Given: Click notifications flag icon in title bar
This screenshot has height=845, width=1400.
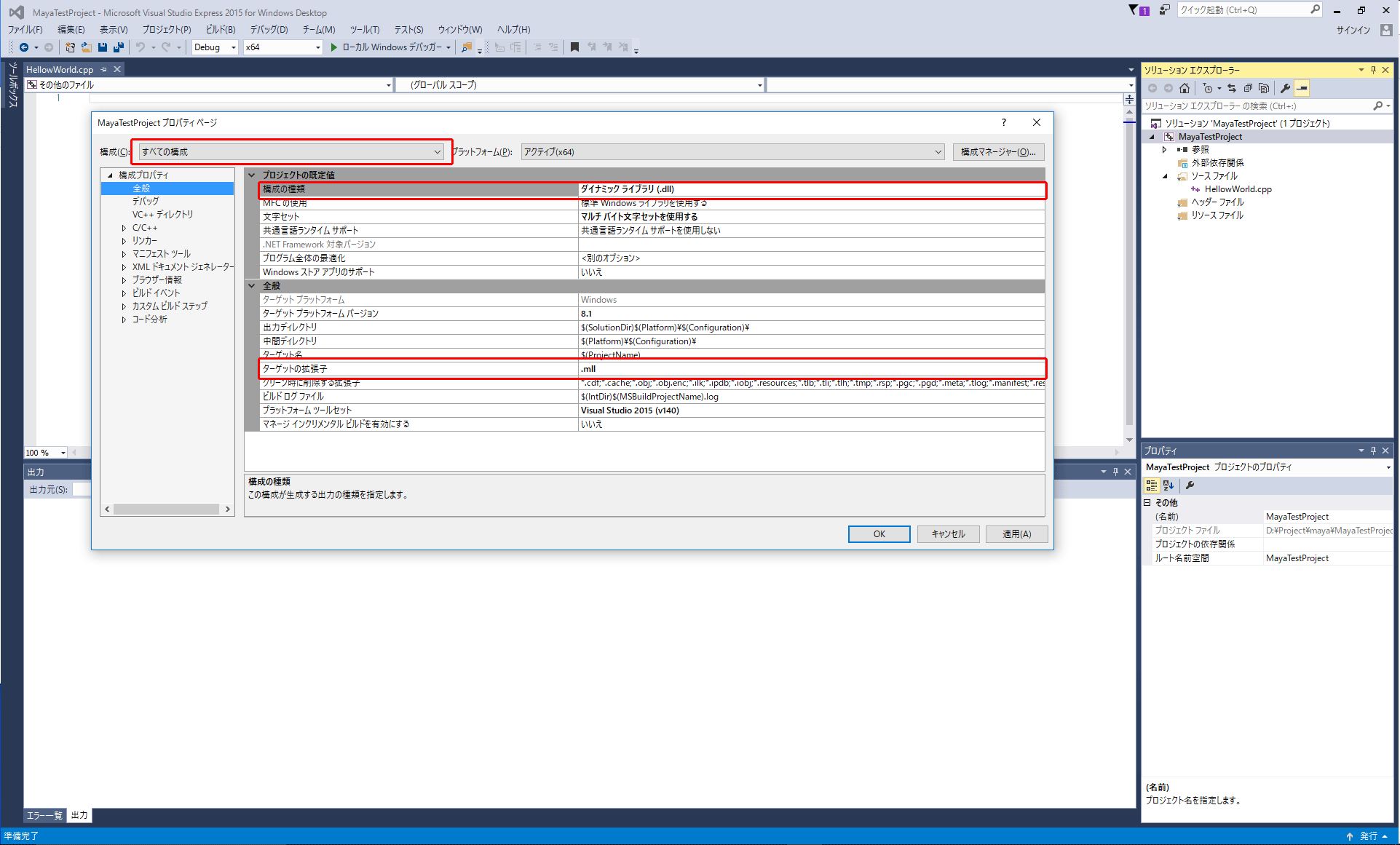Looking at the screenshot, I should coord(1134,10).
